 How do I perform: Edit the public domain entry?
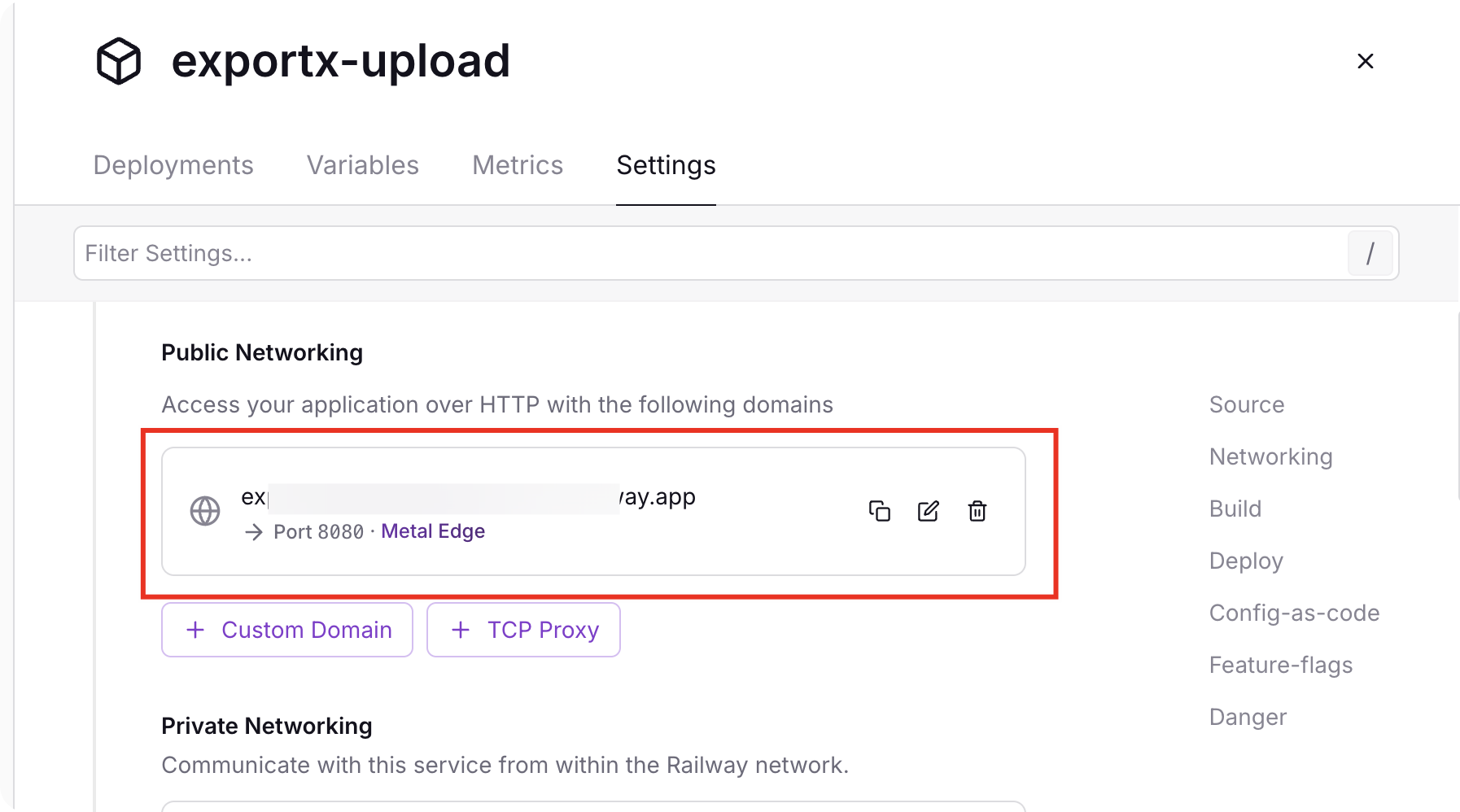[x=929, y=511]
